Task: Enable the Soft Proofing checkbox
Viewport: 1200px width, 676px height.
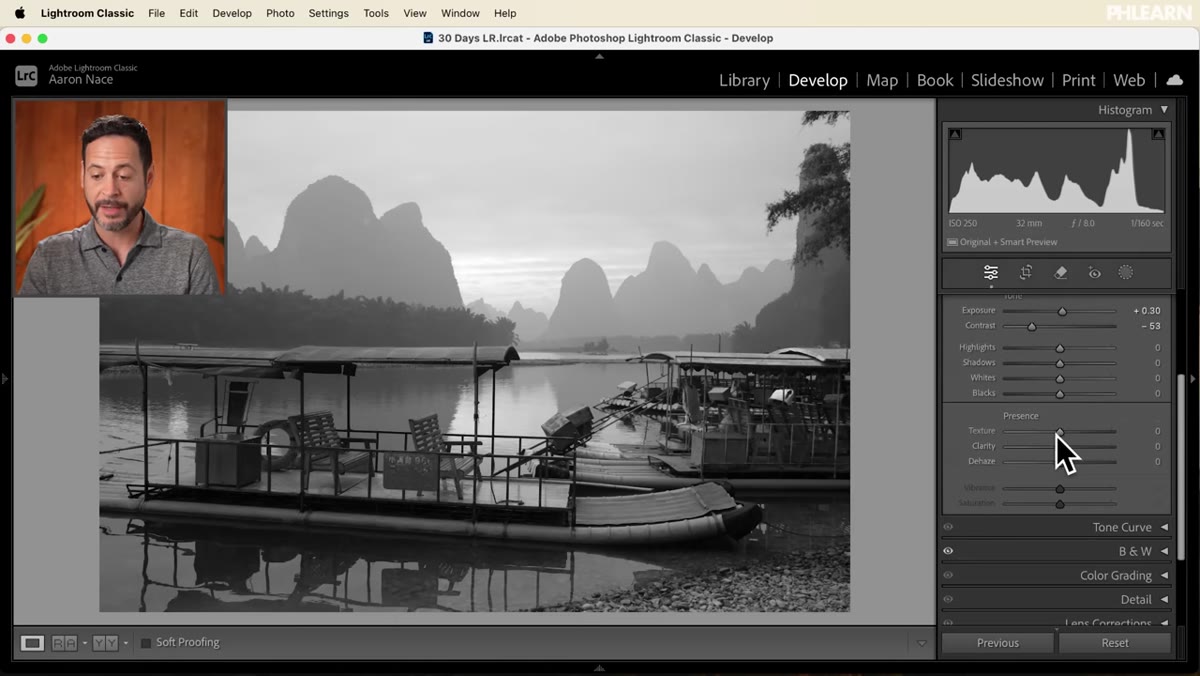Action: tap(146, 643)
